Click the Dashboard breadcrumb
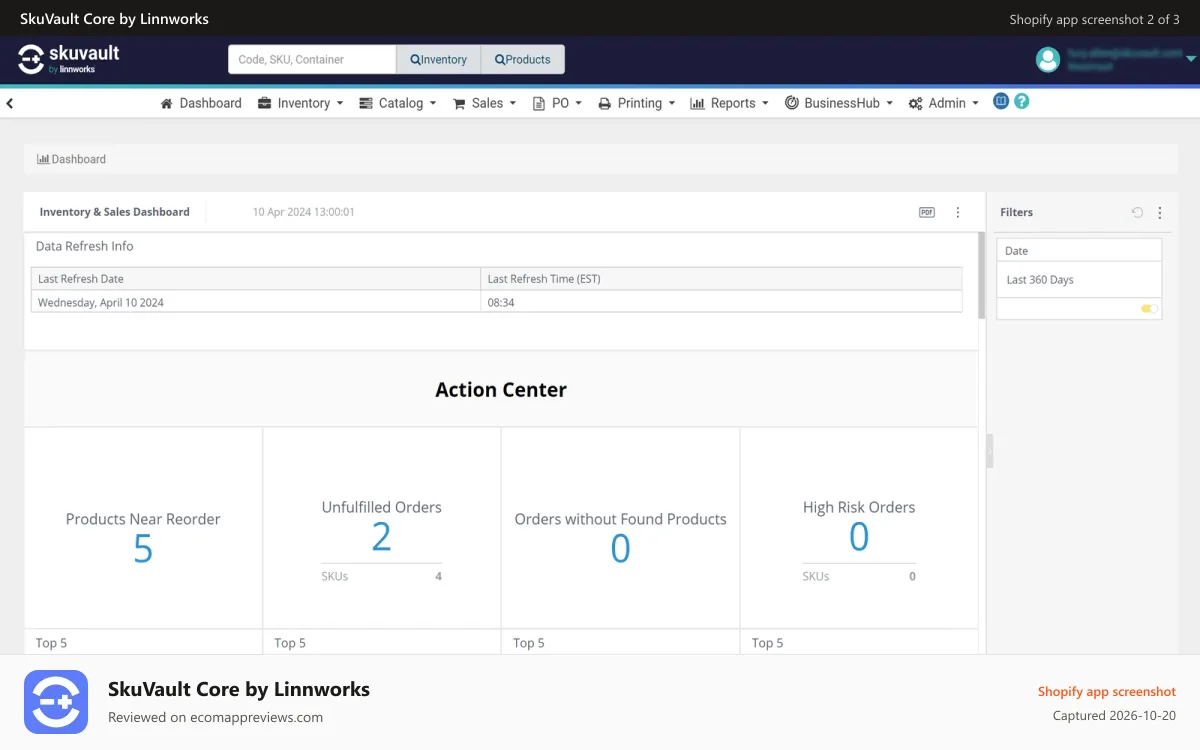This screenshot has height=750, width=1200. [x=71, y=159]
